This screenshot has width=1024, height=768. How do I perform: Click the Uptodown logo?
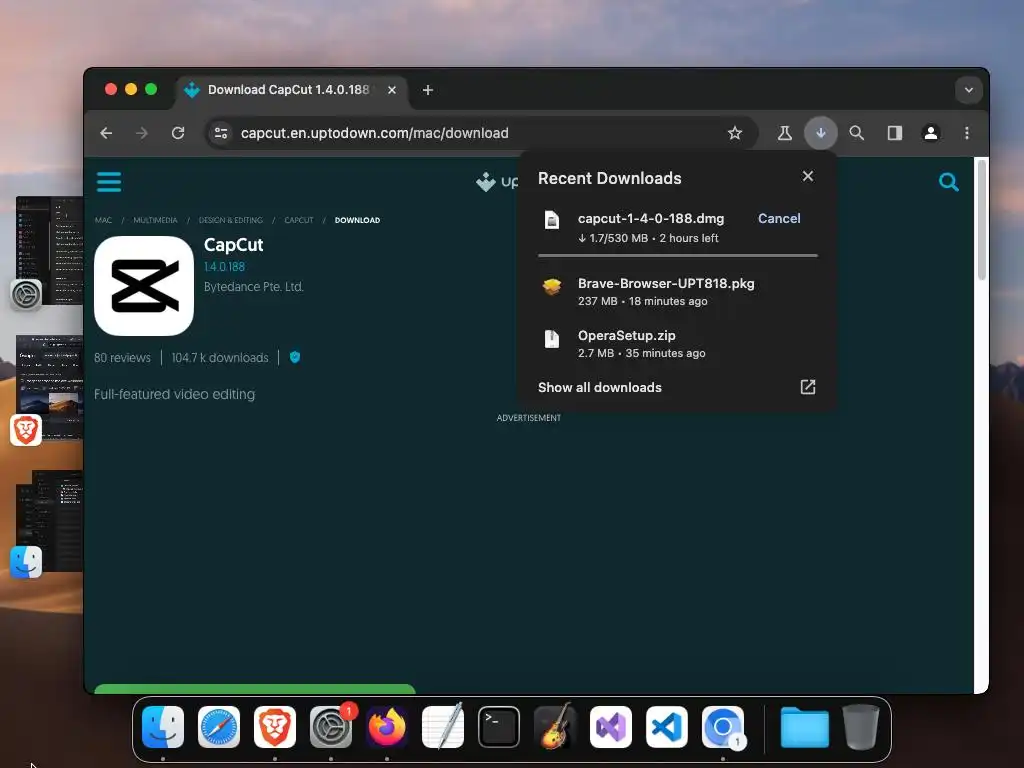(496, 182)
